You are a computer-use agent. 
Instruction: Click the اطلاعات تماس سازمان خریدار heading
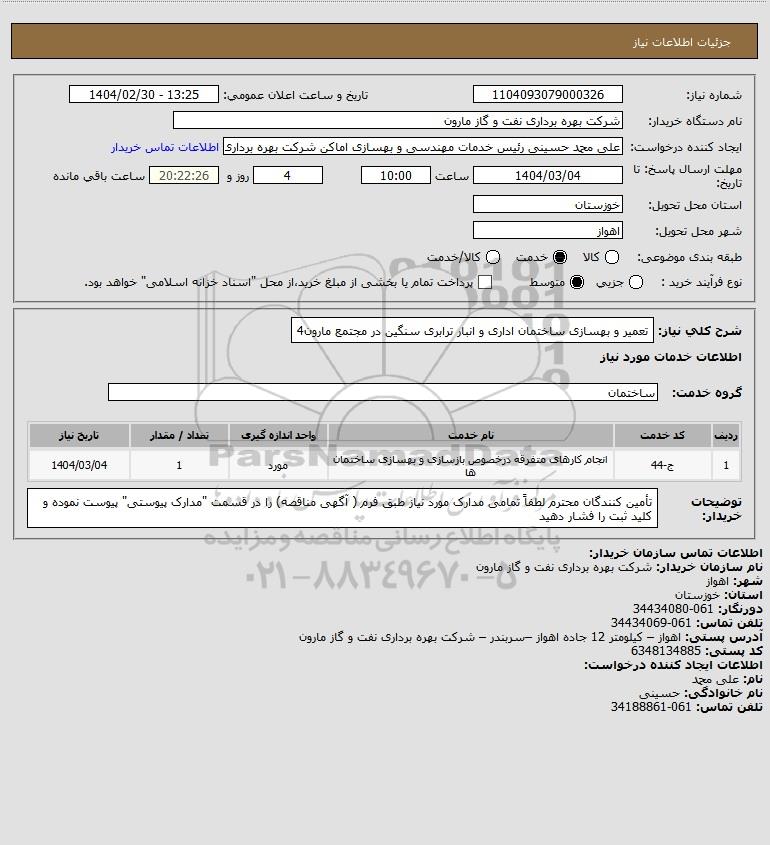(676, 553)
